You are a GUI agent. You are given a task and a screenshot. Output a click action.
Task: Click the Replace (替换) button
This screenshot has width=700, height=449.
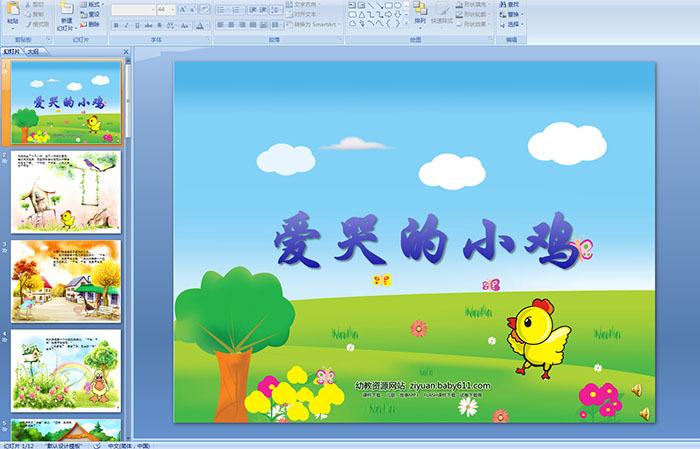(512, 14)
